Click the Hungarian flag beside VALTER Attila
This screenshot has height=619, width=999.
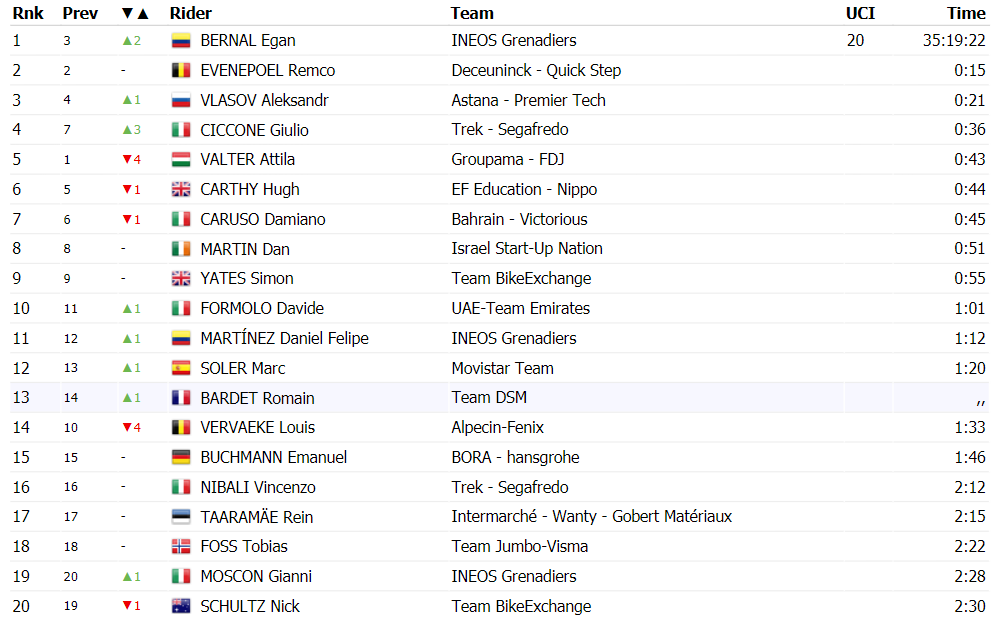181,160
